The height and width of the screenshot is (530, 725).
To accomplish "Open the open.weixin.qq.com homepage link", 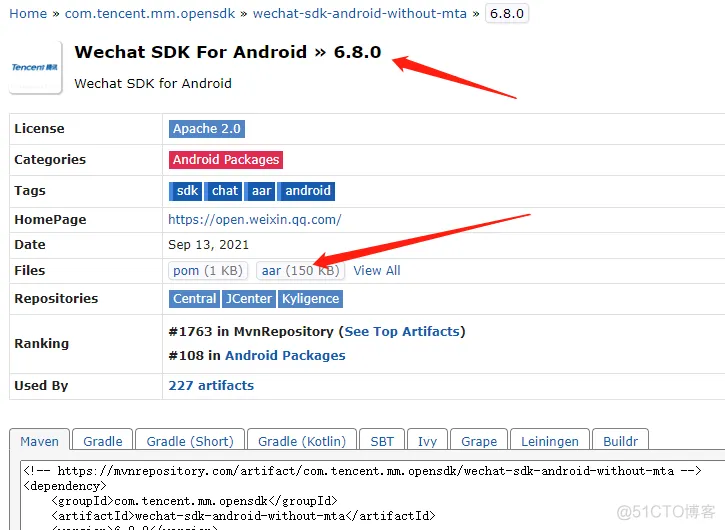I will coord(255,219).
